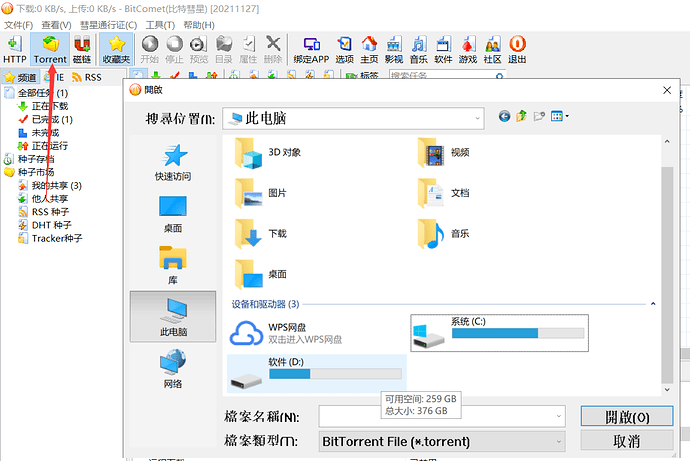Click the start (开始) toolbar icon

(150, 49)
